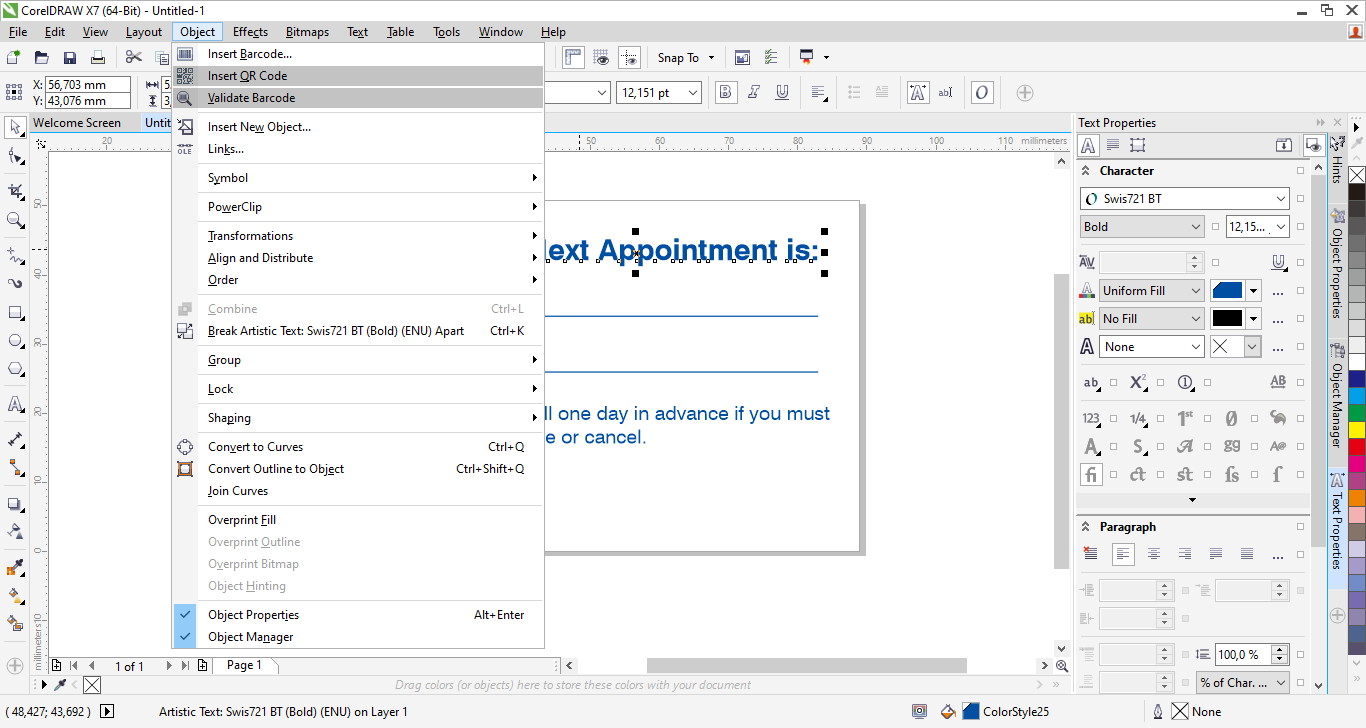Open the Snap To dropdown

686,58
